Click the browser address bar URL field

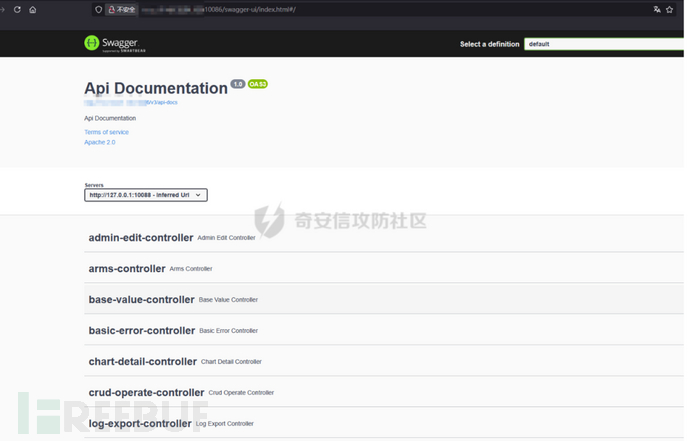pyautogui.click(x=300, y=9)
